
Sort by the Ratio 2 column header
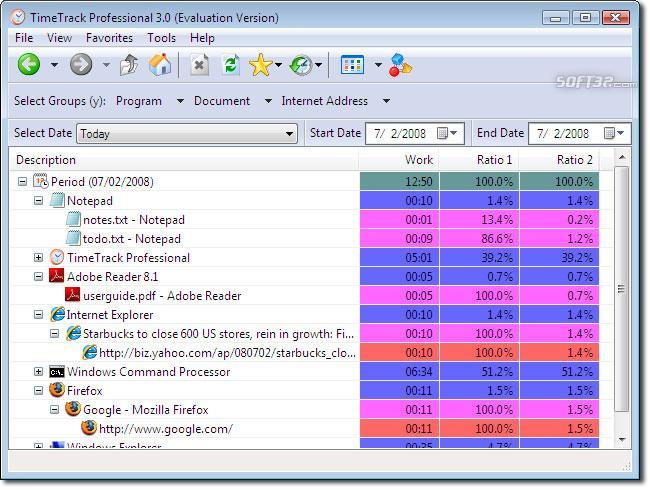point(559,160)
